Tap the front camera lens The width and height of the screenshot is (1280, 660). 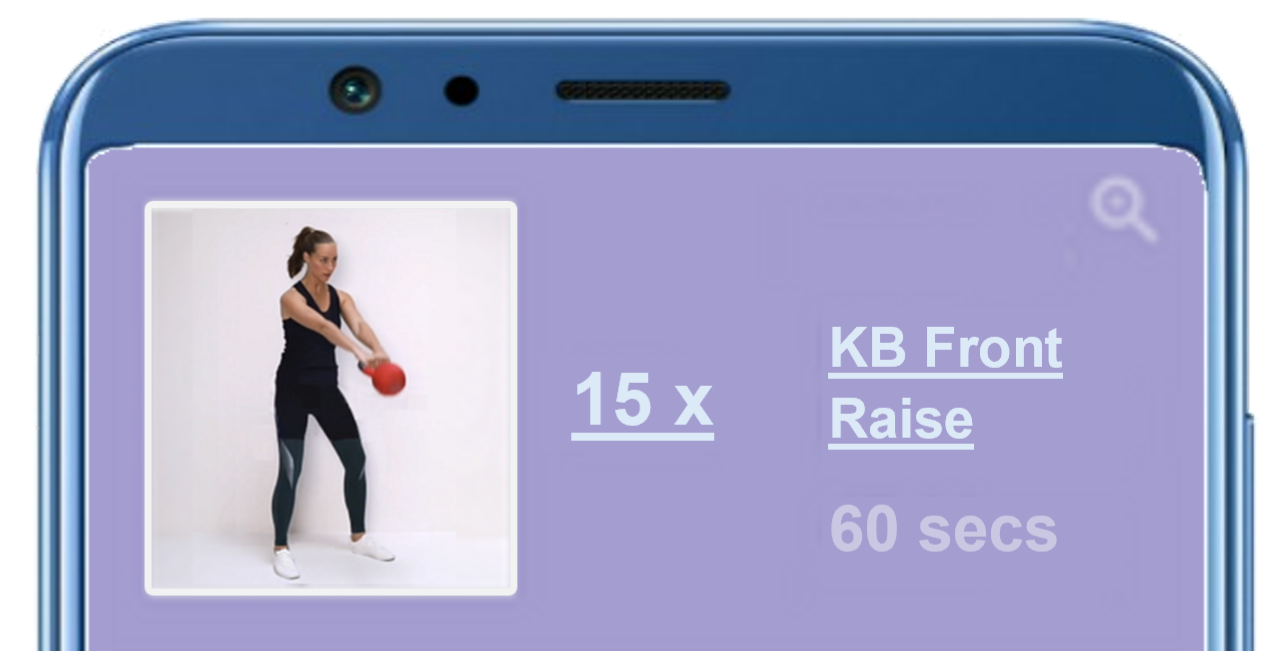(x=355, y=90)
